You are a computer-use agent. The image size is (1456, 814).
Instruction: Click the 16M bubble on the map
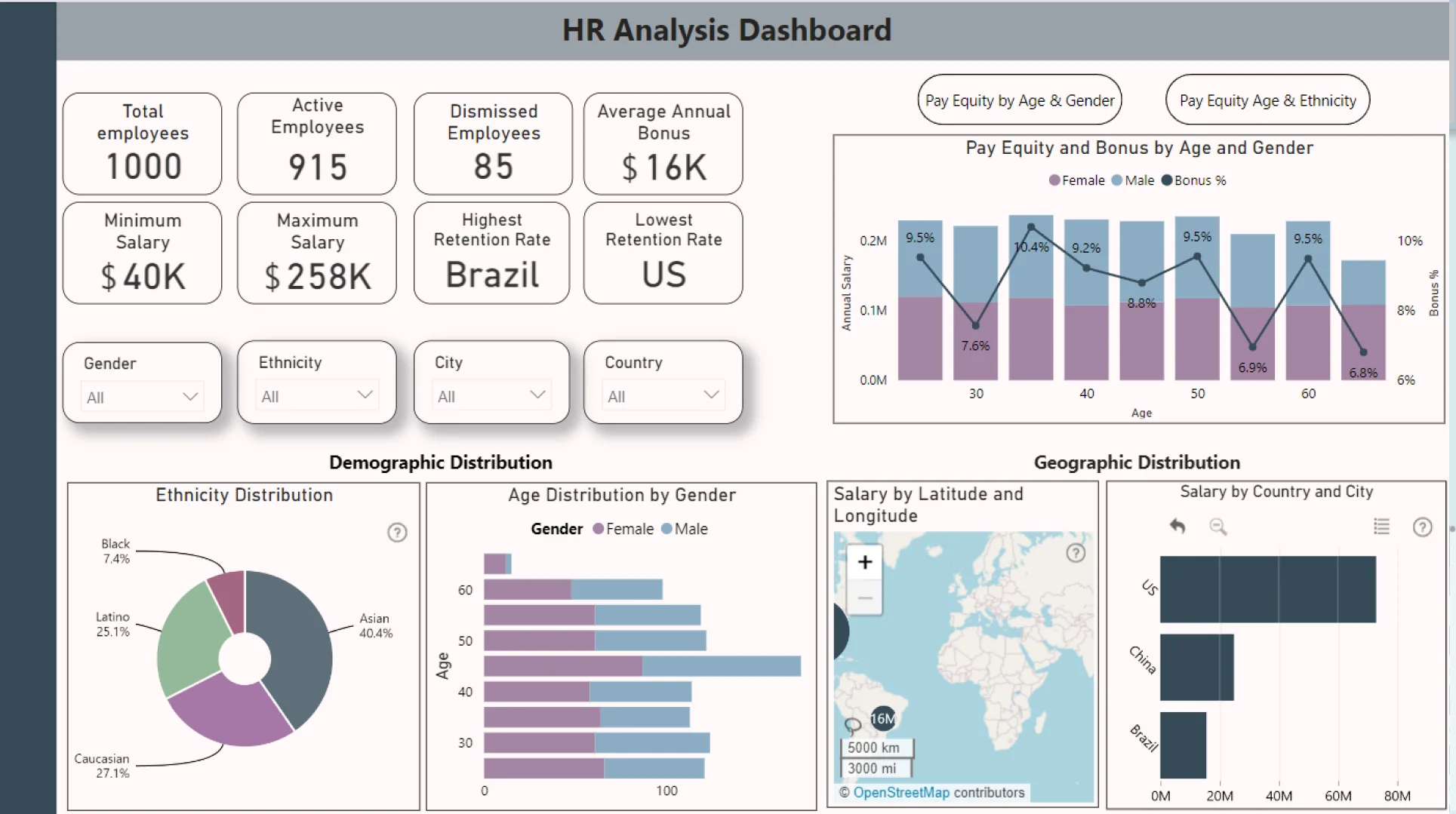click(882, 719)
